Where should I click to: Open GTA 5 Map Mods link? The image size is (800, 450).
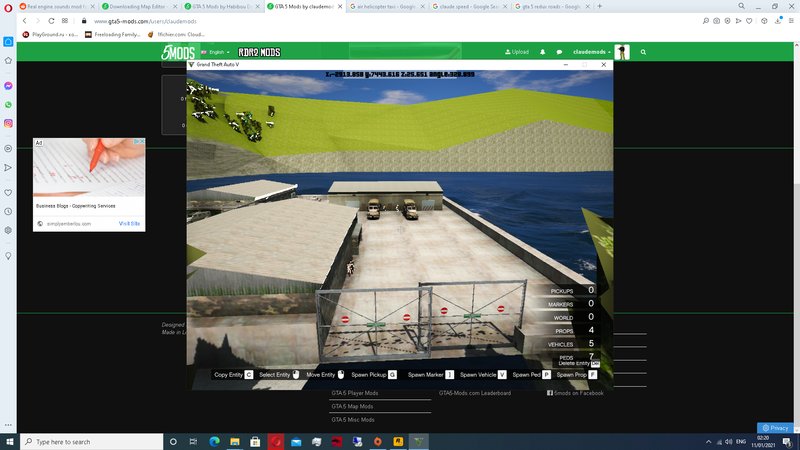point(353,406)
